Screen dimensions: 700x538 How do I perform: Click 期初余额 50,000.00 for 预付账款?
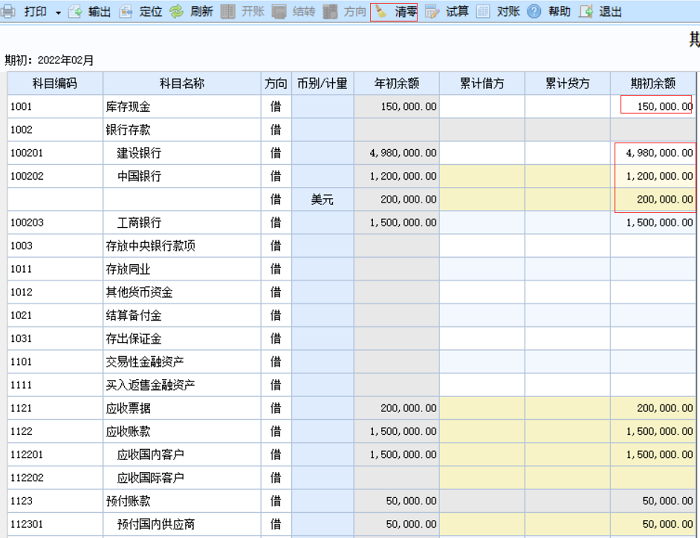pyautogui.click(x=653, y=501)
